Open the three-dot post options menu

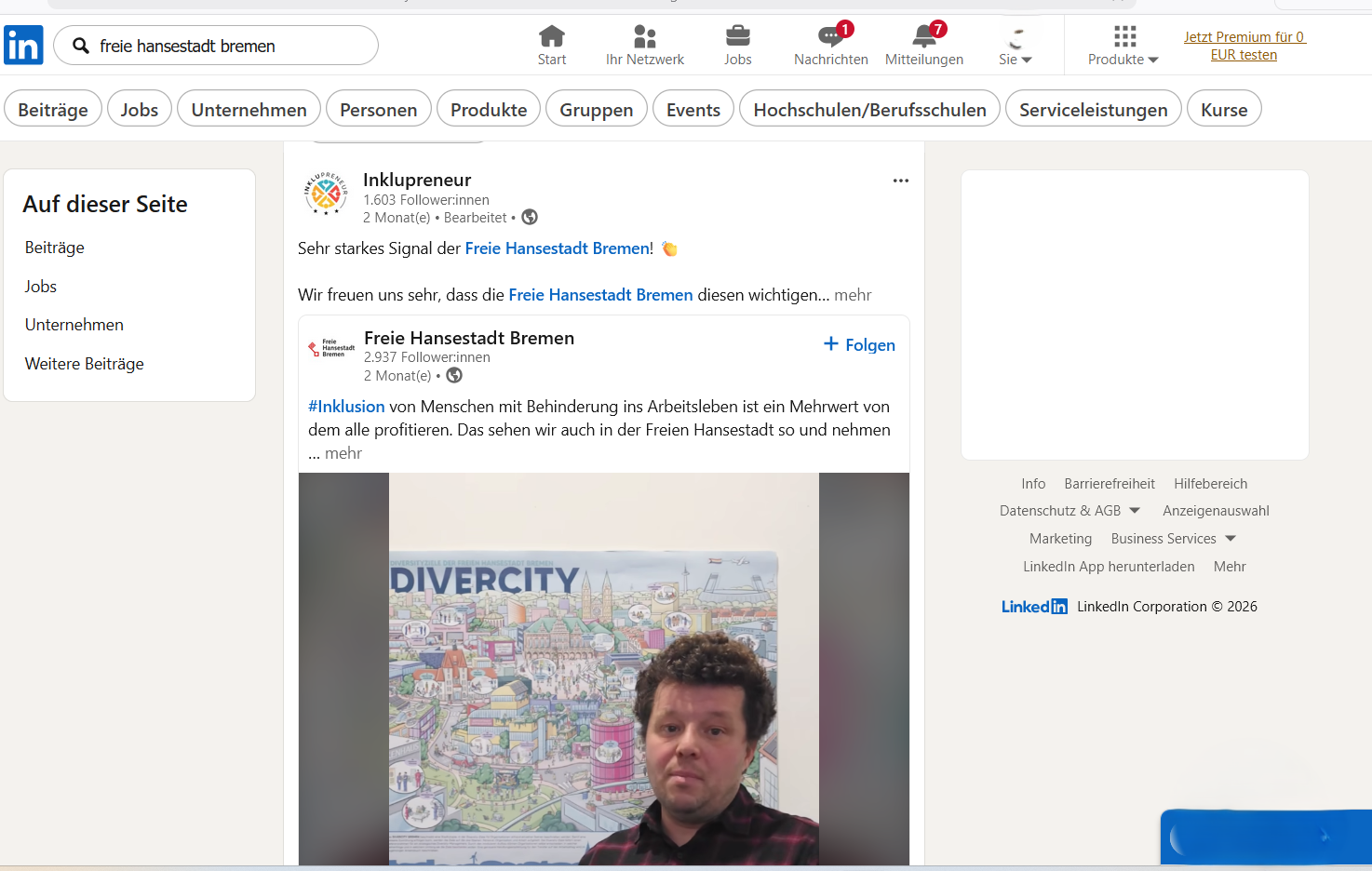point(900,181)
